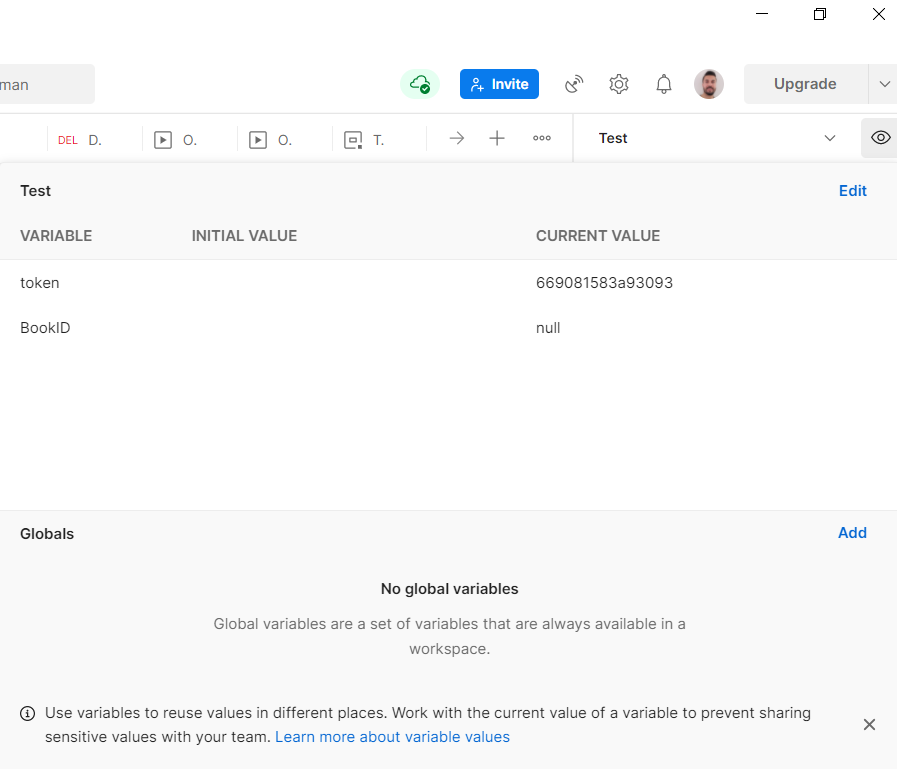The height and width of the screenshot is (769, 897).
Task: Open Learn more about variable values link
Action: [392, 736]
